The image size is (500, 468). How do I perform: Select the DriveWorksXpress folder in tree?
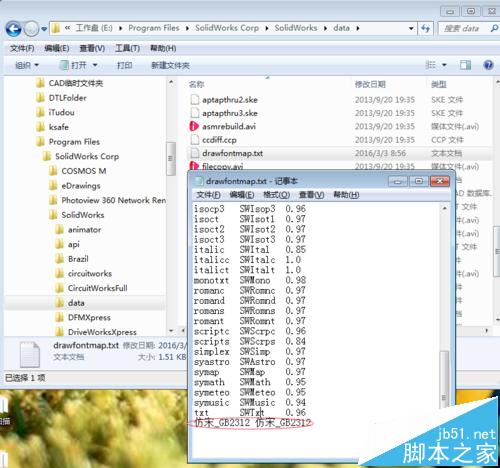96,332
